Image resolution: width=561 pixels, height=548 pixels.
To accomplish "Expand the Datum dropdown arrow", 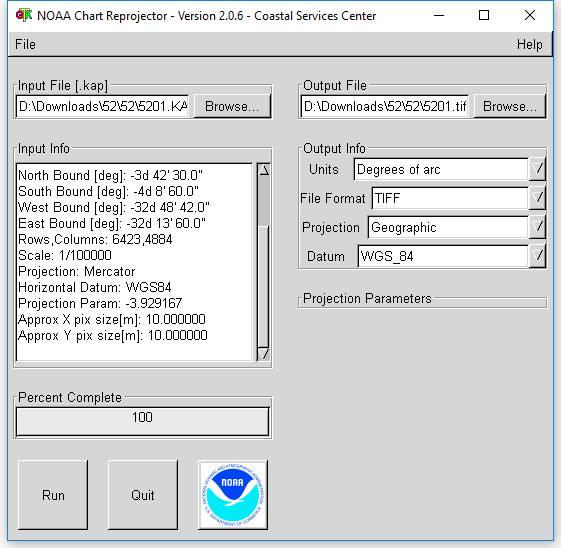I will [x=537, y=256].
